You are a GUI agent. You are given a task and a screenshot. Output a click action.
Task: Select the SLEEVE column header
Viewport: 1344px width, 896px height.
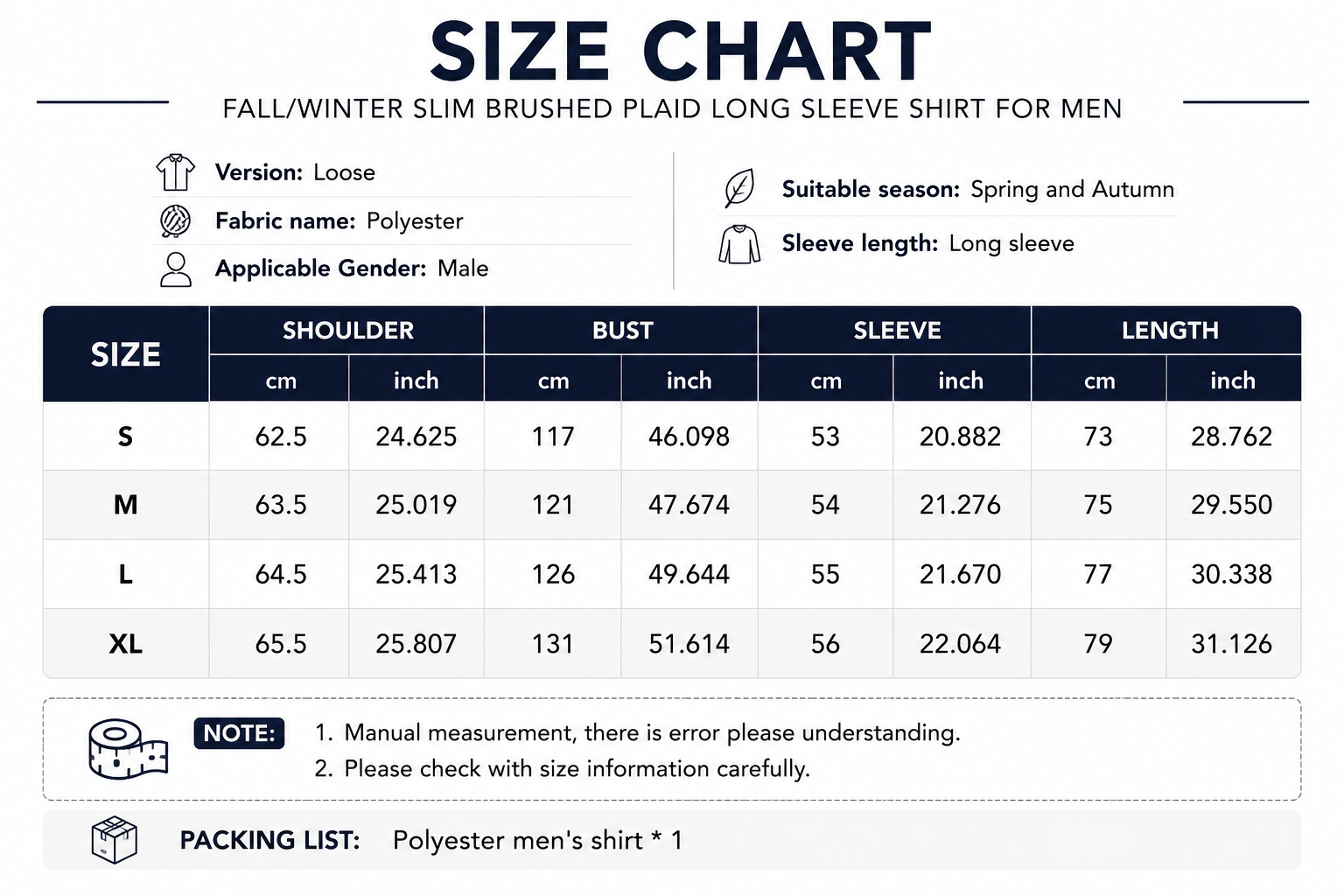(896, 331)
